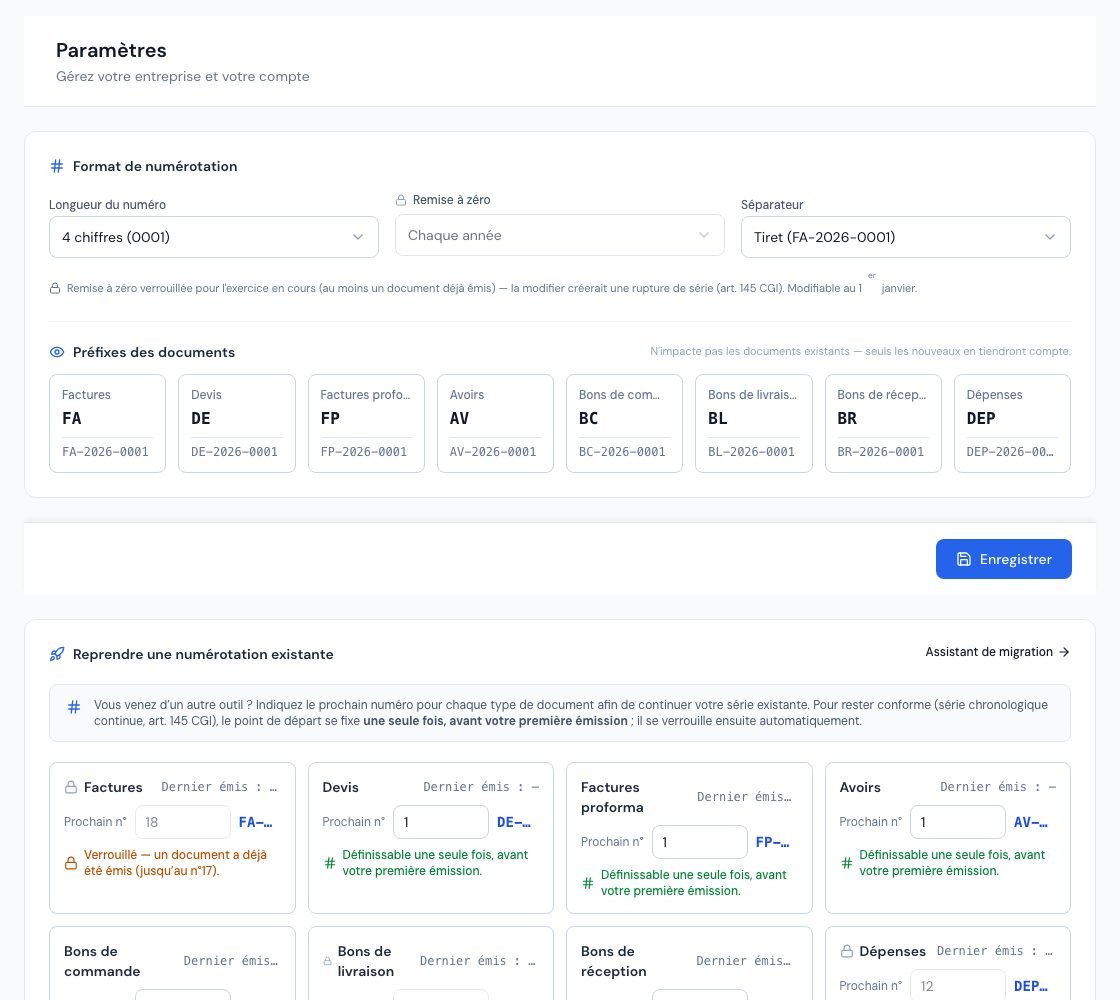
Task: Click the small lock icon by Bons de livraison
Action: coord(327,961)
